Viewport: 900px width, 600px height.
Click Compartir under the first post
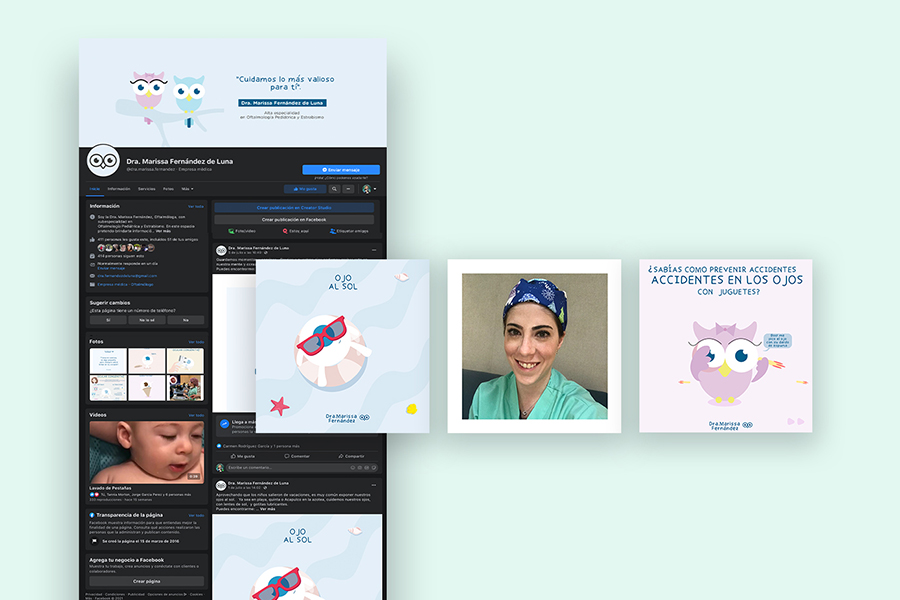point(351,455)
